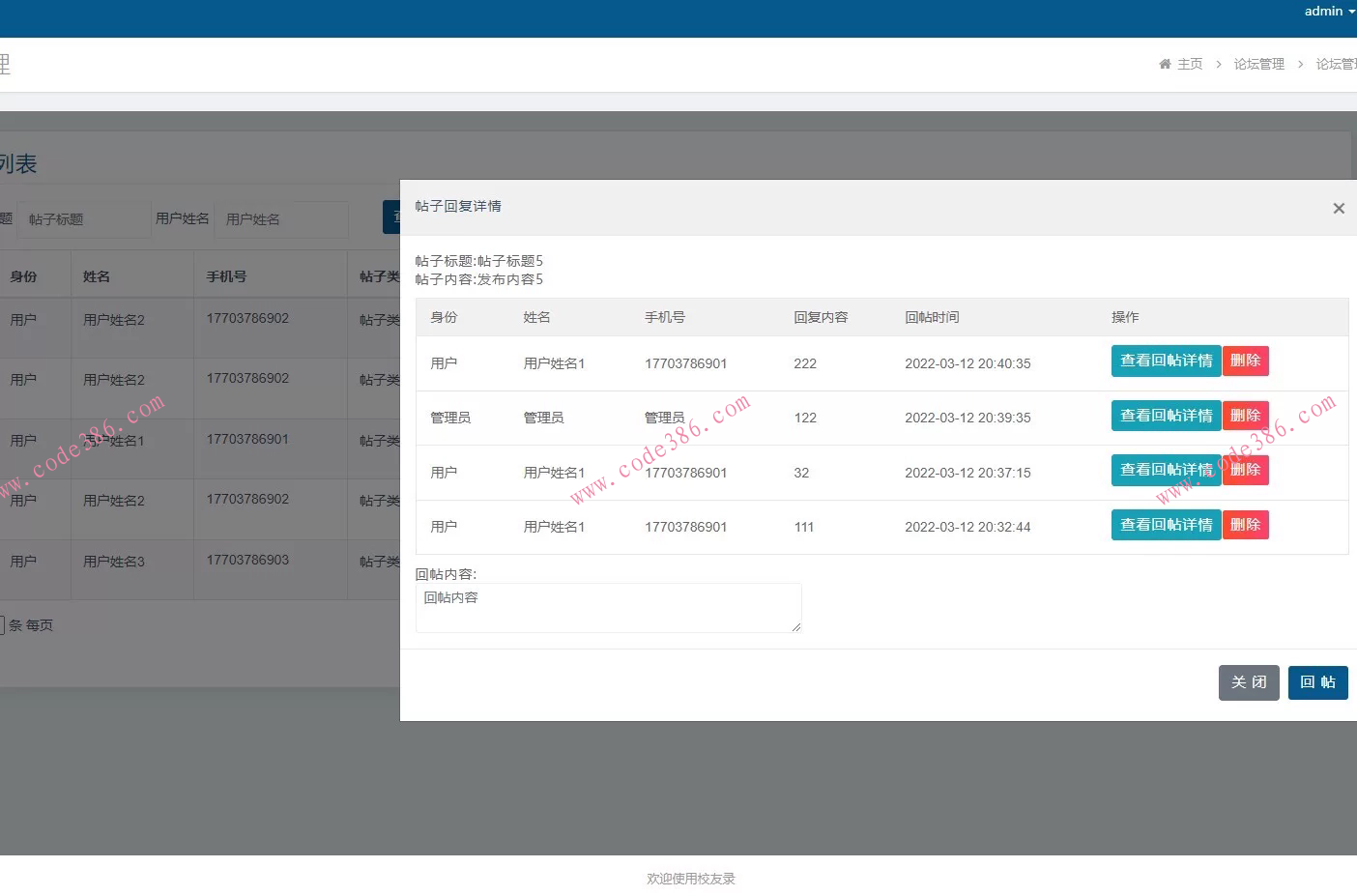Delete the reply with content 111

click(x=1245, y=525)
